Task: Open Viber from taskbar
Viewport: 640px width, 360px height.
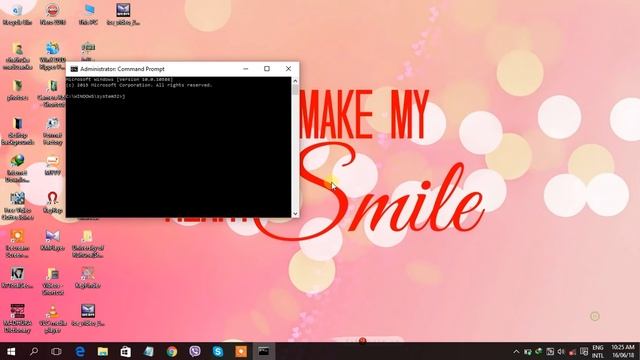Action: coord(195,351)
